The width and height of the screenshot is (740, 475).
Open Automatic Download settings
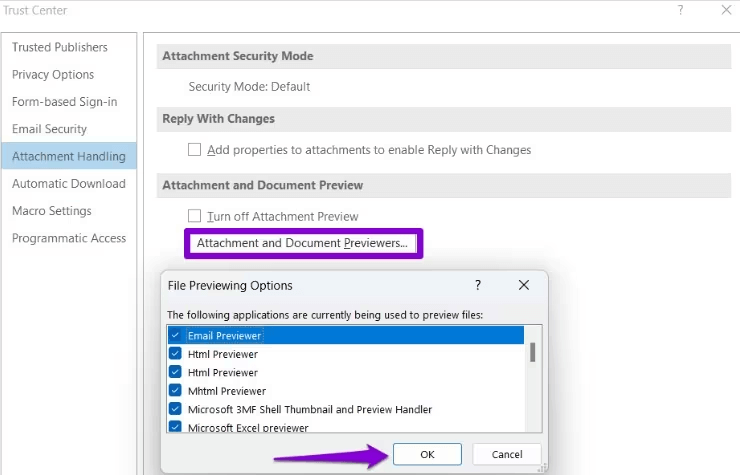click(69, 184)
